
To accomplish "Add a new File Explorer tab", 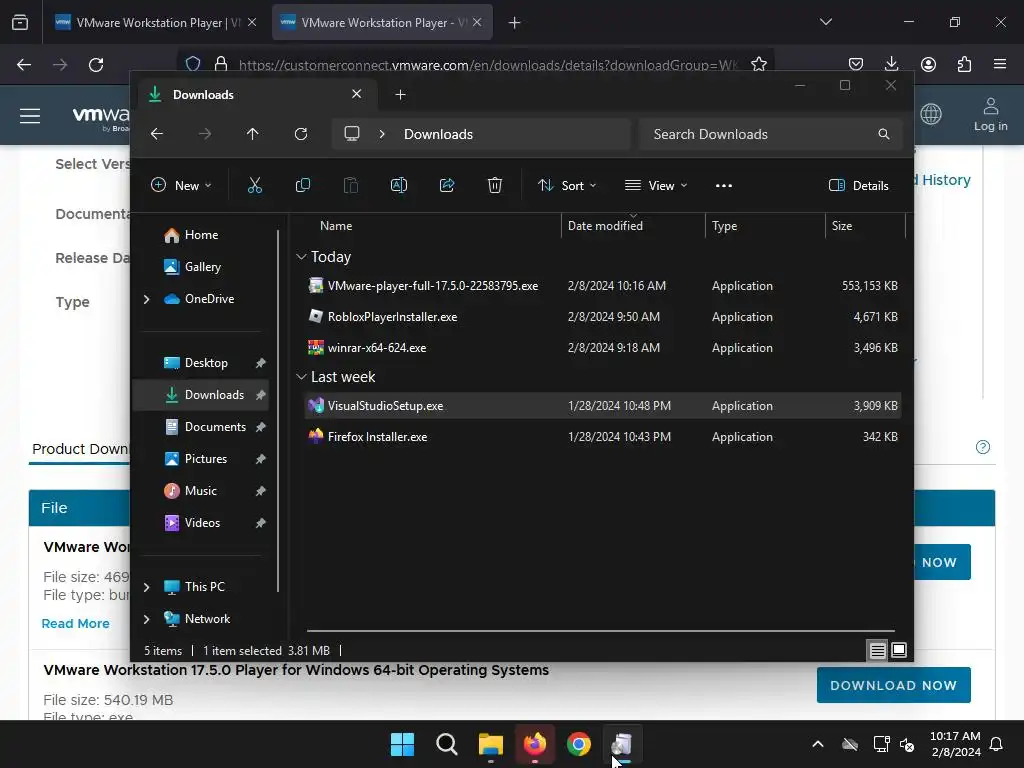I will [x=400, y=95].
